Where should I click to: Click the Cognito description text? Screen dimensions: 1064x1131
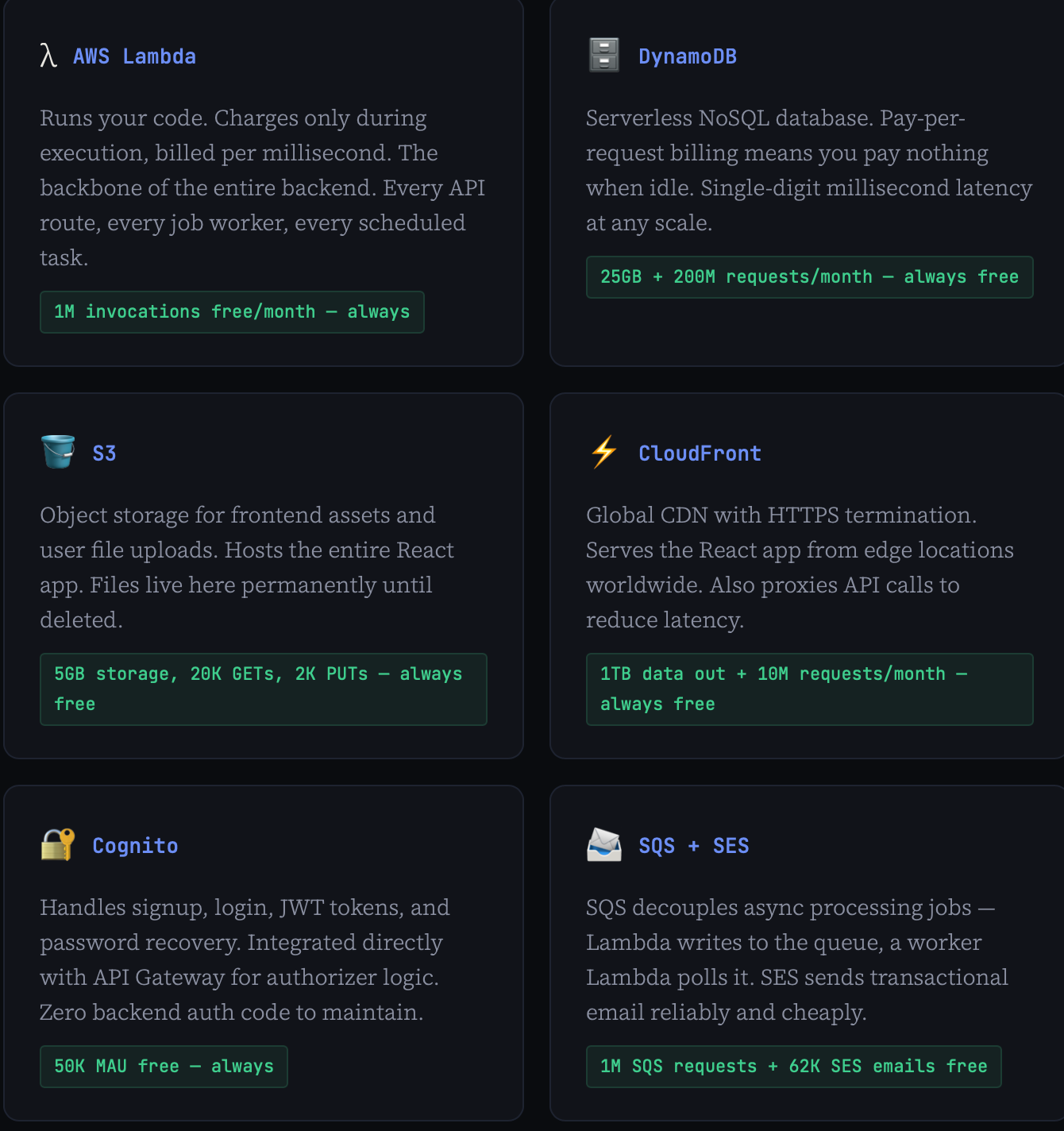coord(245,959)
